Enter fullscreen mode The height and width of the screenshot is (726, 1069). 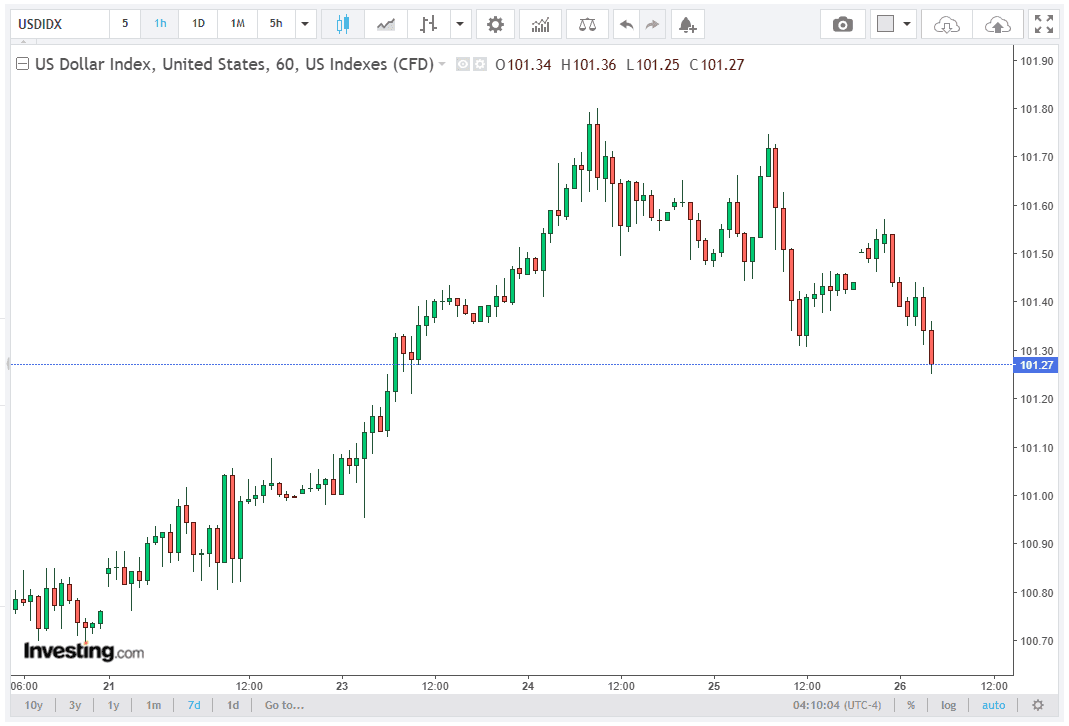pyautogui.click(x=1044, y=25)
